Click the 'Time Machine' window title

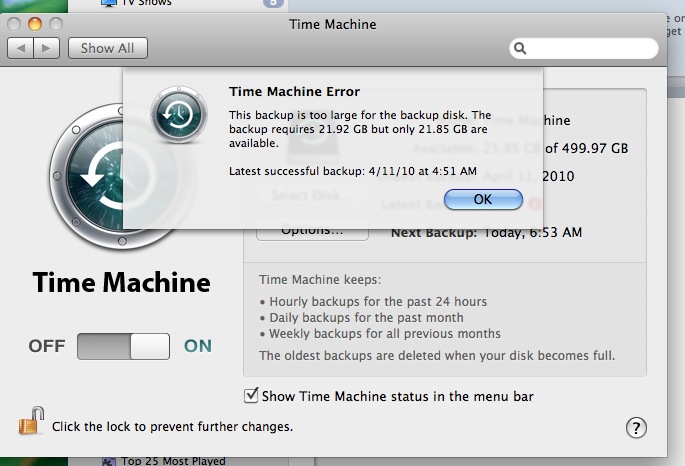point(332,24)
